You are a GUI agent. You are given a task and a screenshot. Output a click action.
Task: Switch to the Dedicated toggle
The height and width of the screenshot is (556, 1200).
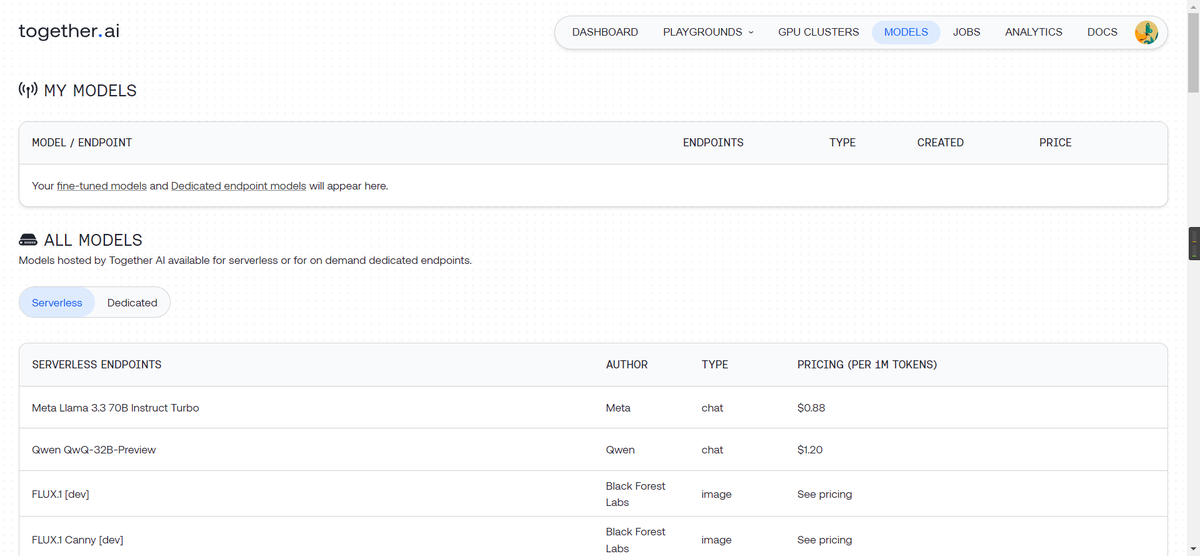[132, 302]
